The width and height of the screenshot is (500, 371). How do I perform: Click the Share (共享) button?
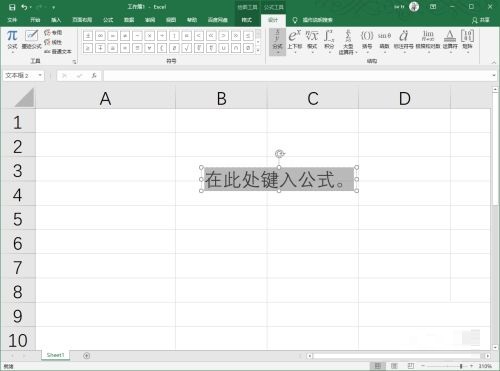pos(481,20)
